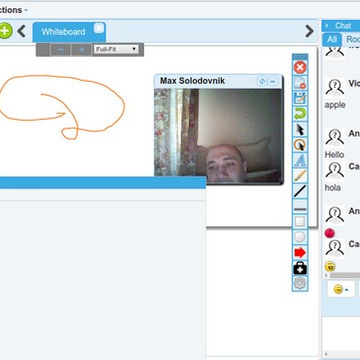Select the blue letter A text tool
Viewport: 360px width, 360px height.
click(x=300, y=160)
